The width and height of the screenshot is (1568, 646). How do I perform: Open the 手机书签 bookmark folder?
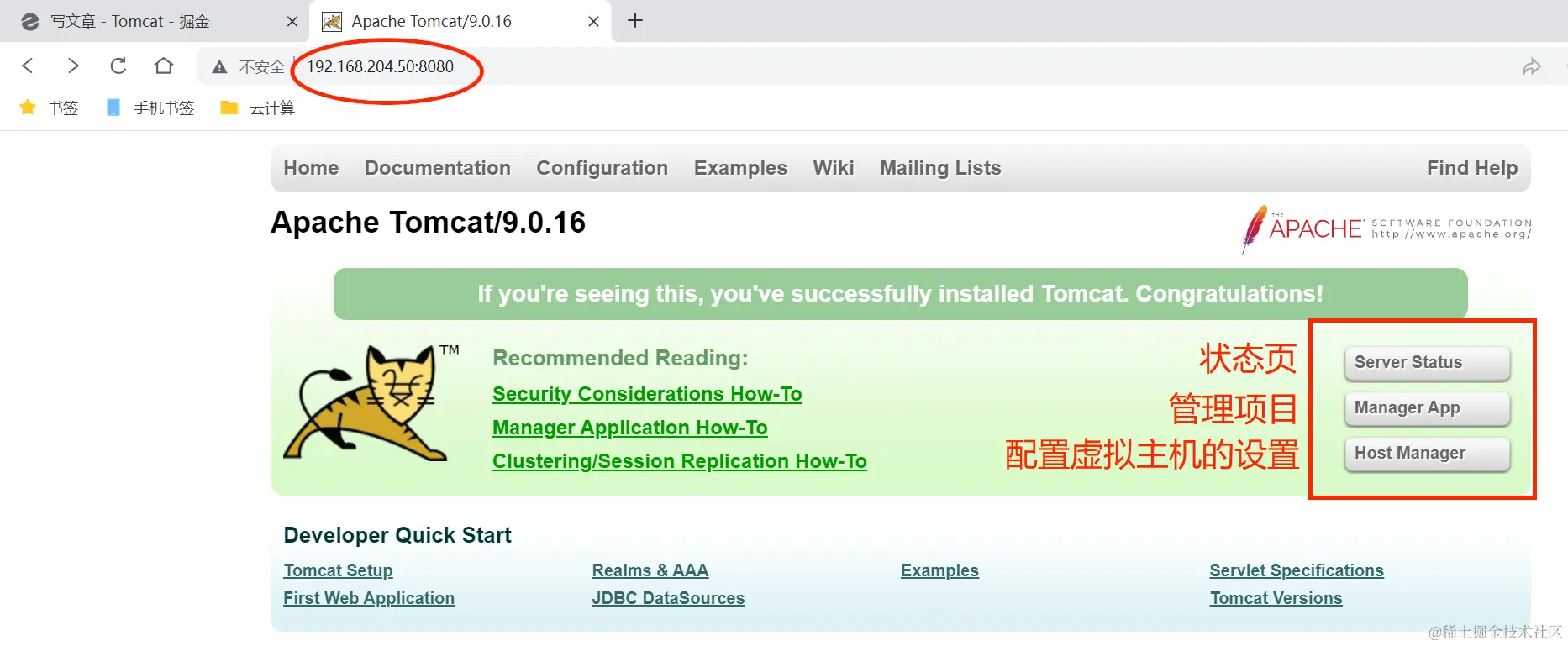(150, 108)
